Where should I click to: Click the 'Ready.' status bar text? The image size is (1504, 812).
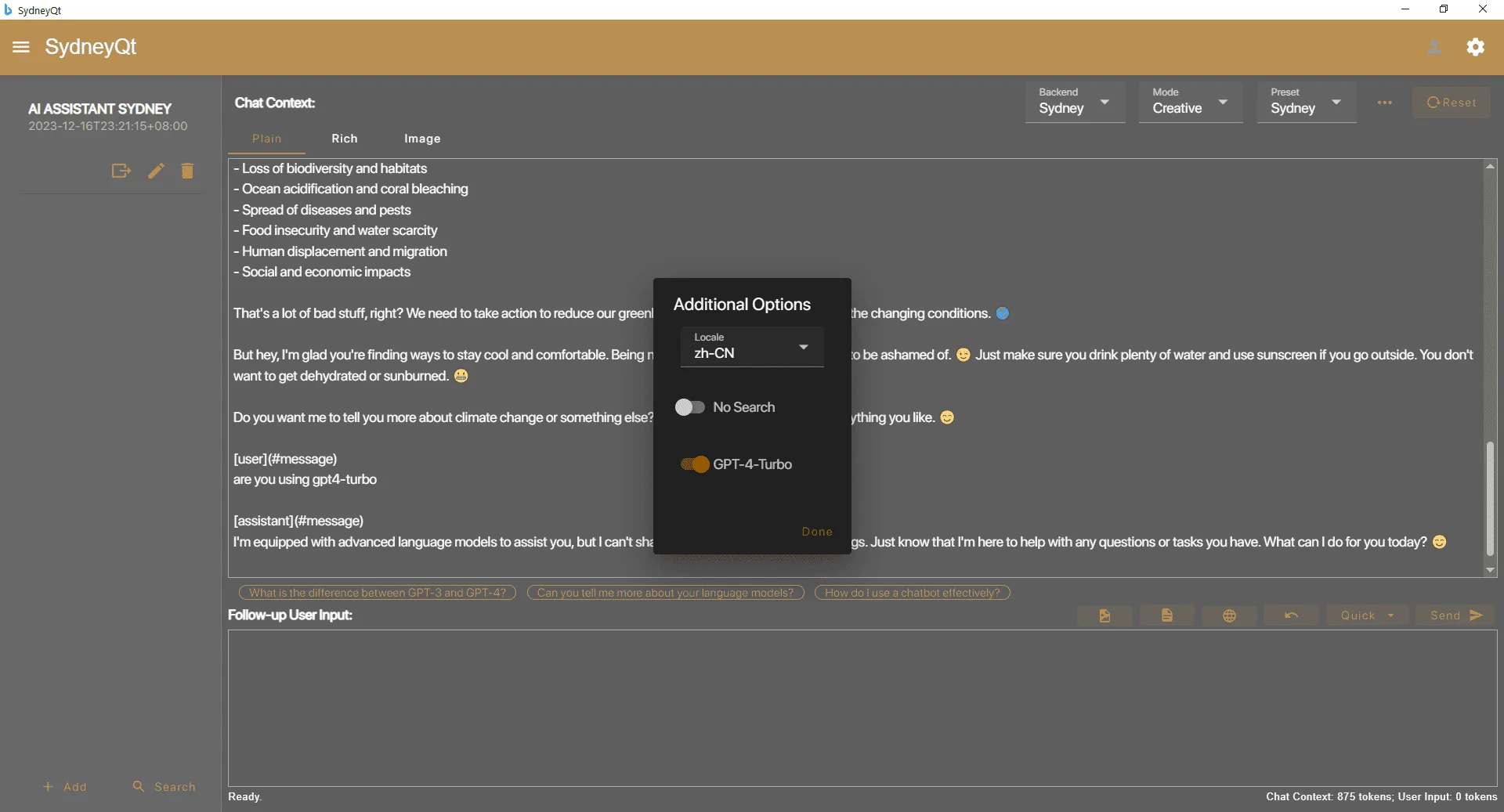tap(244, 796)
